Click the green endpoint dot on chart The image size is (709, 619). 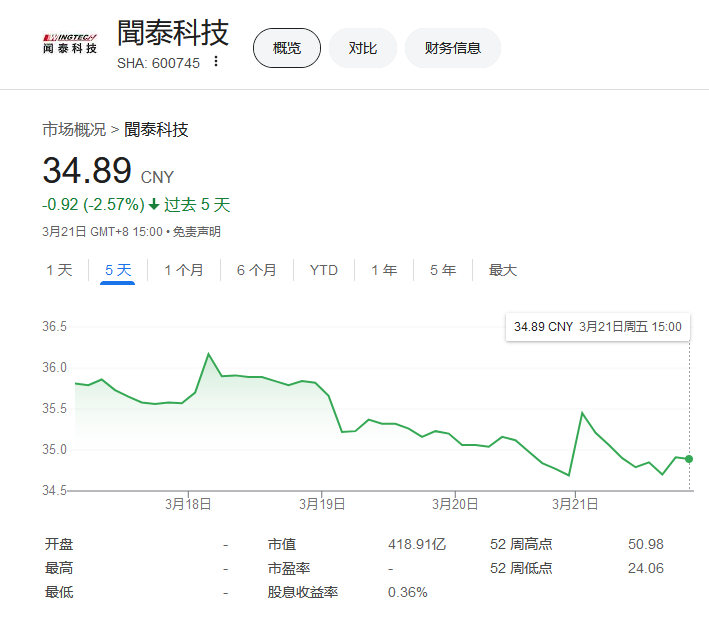pos(689,459)
